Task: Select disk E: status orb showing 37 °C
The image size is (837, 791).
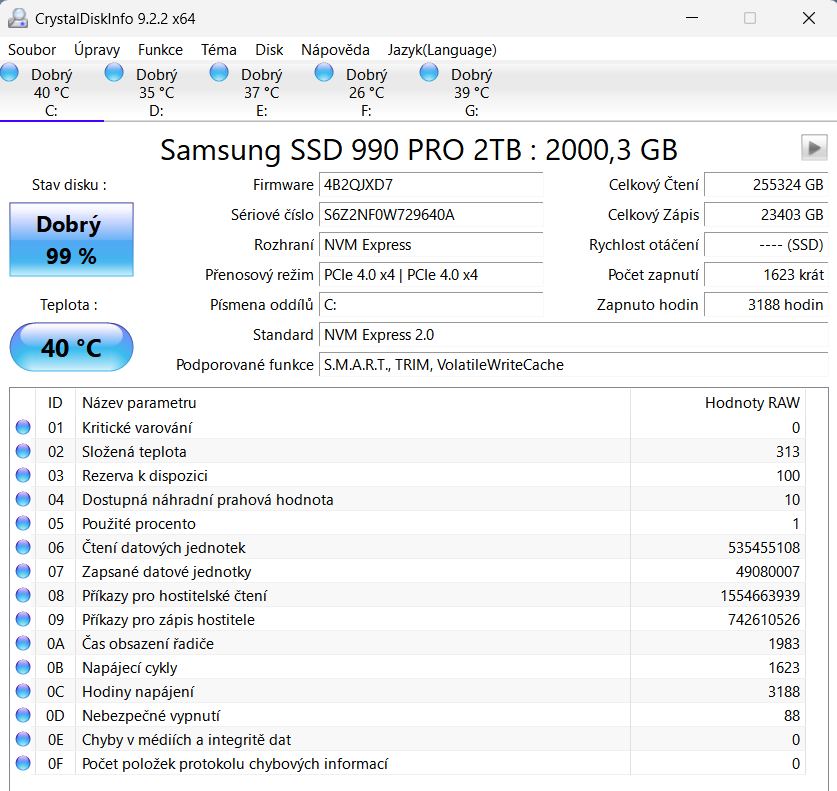Action: point(219,73)
